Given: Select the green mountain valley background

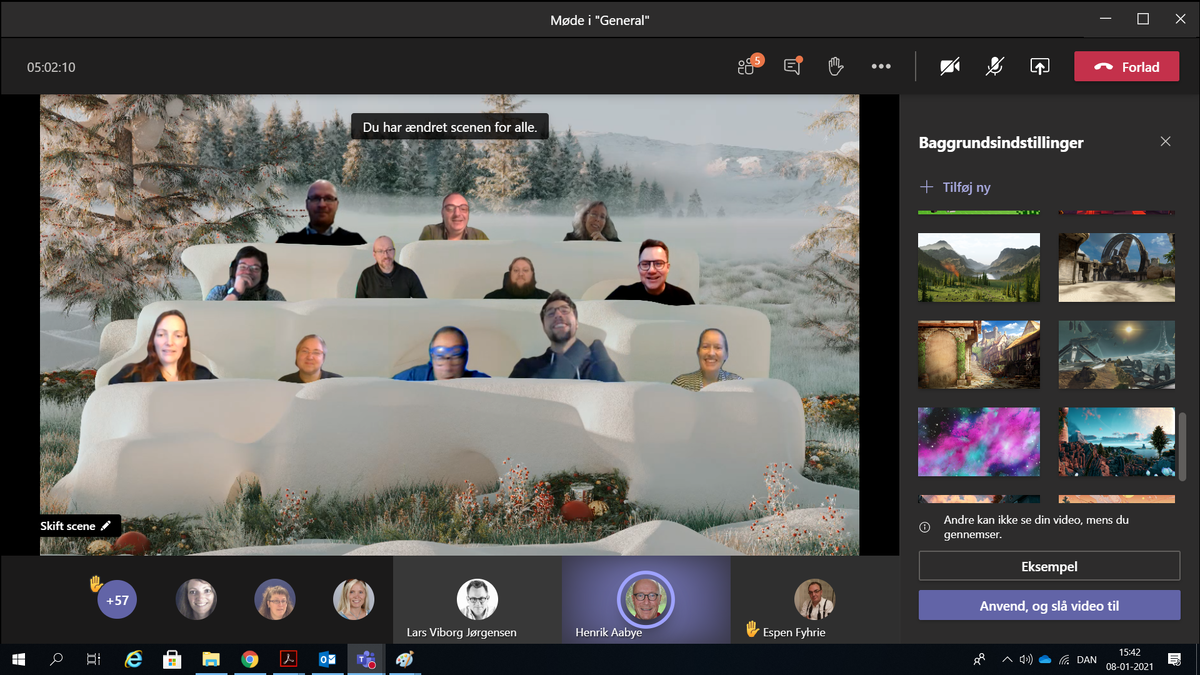Looking at the screenshot, I should [979, 267].
